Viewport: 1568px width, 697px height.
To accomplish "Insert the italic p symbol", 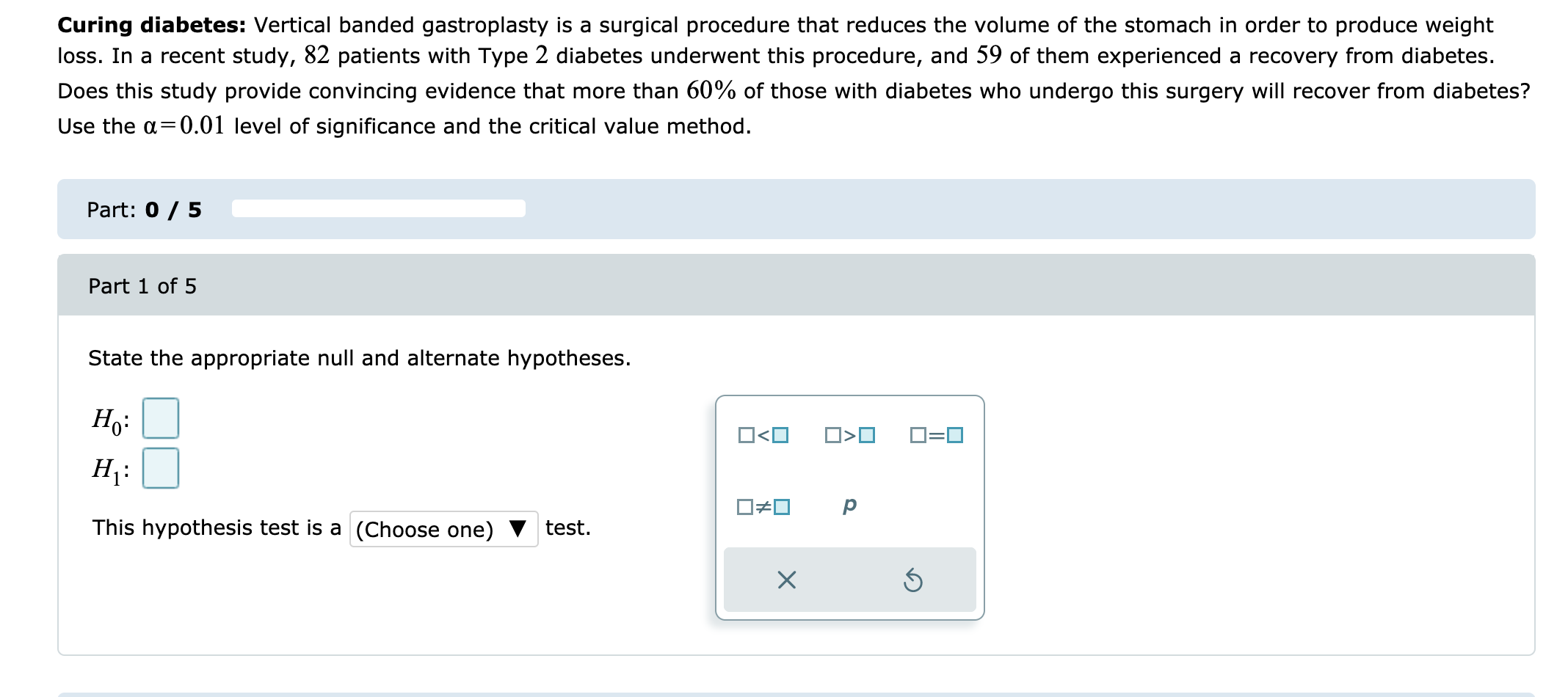I will 849,506.
